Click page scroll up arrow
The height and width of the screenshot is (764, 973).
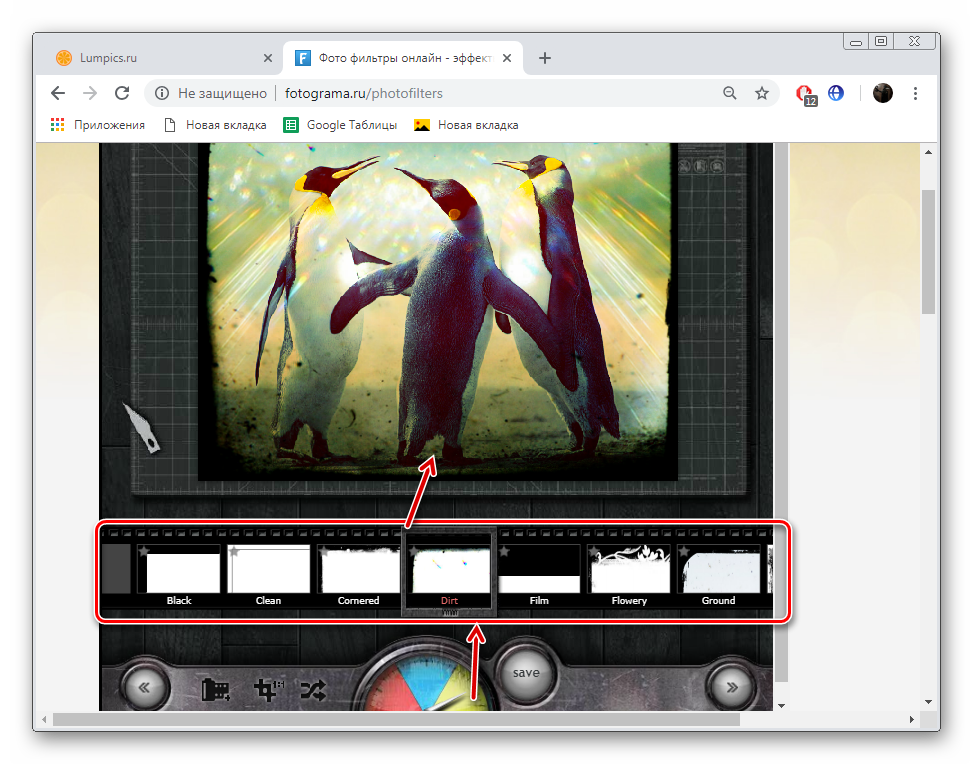coord(928,151)
